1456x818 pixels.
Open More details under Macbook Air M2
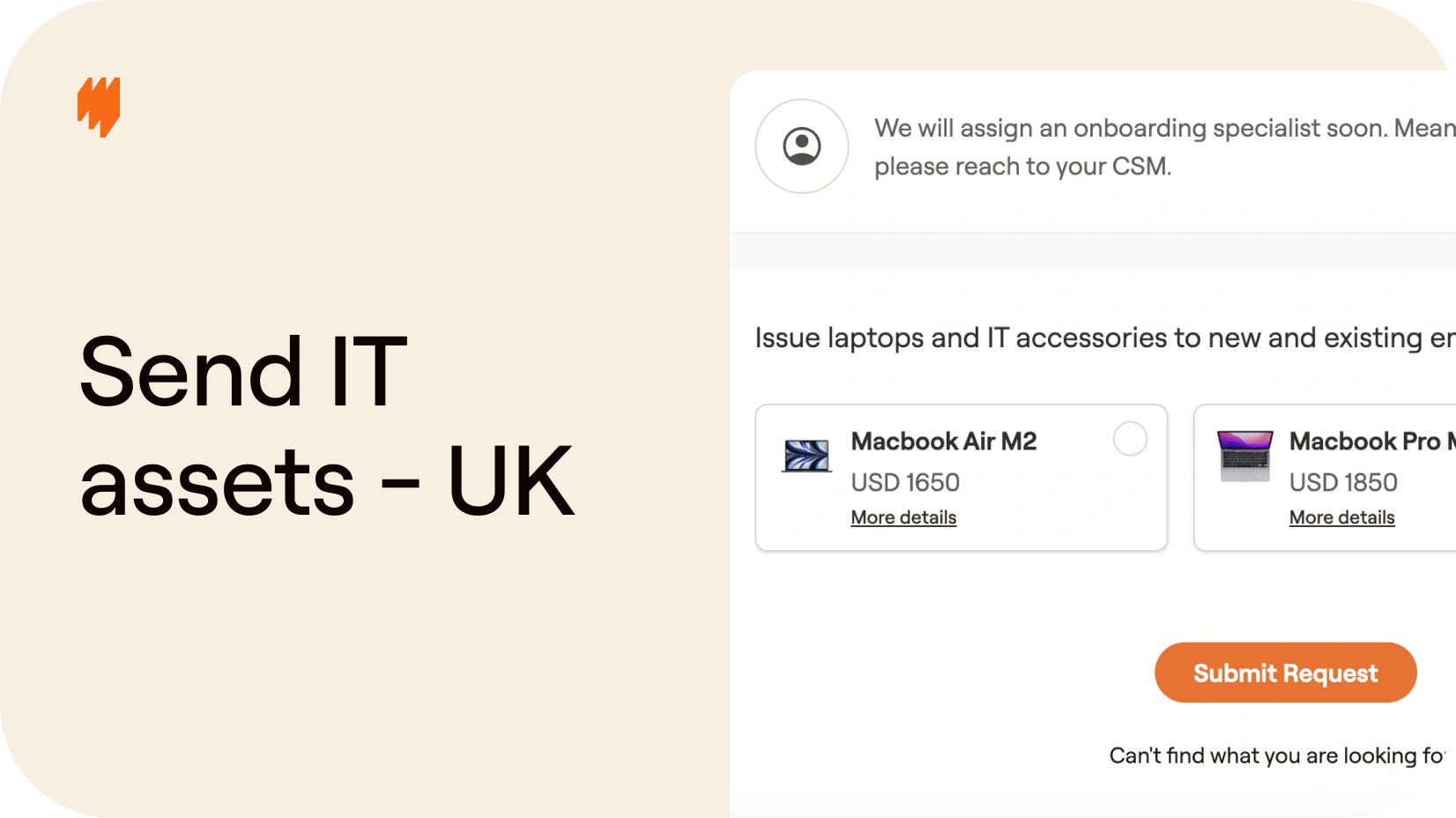coord(903,517)
